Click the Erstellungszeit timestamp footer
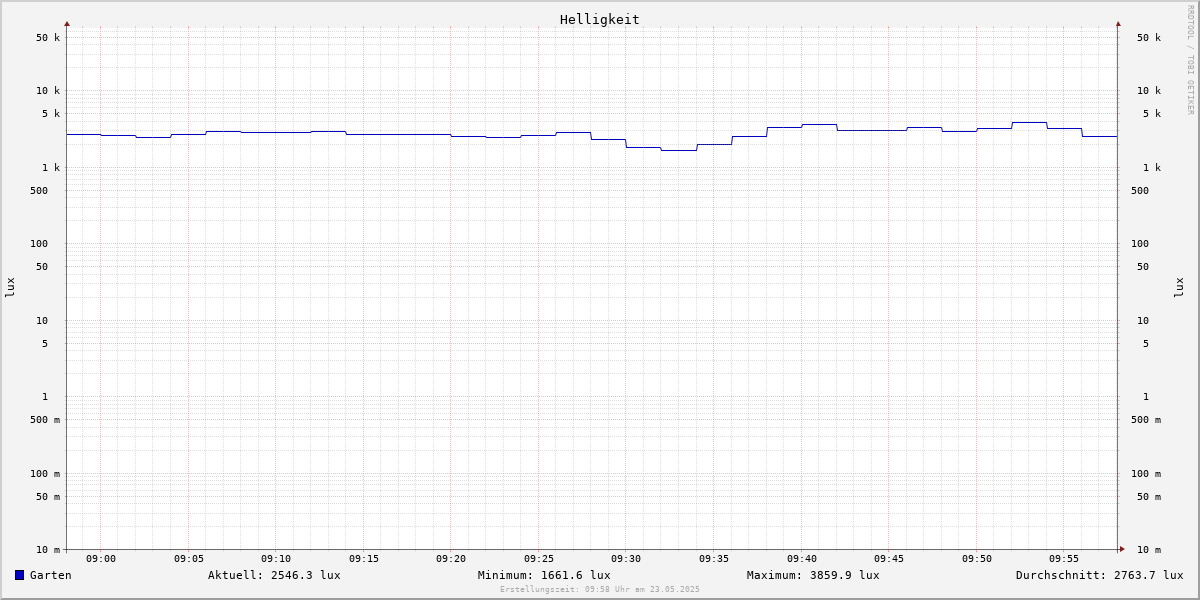This screenshot has width=1200, height=600. pos(600,590)
